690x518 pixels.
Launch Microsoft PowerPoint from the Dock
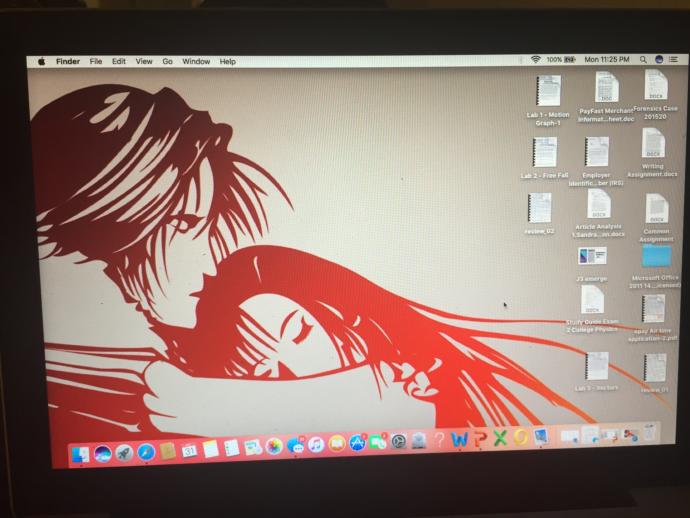click(x=481, y=439)
